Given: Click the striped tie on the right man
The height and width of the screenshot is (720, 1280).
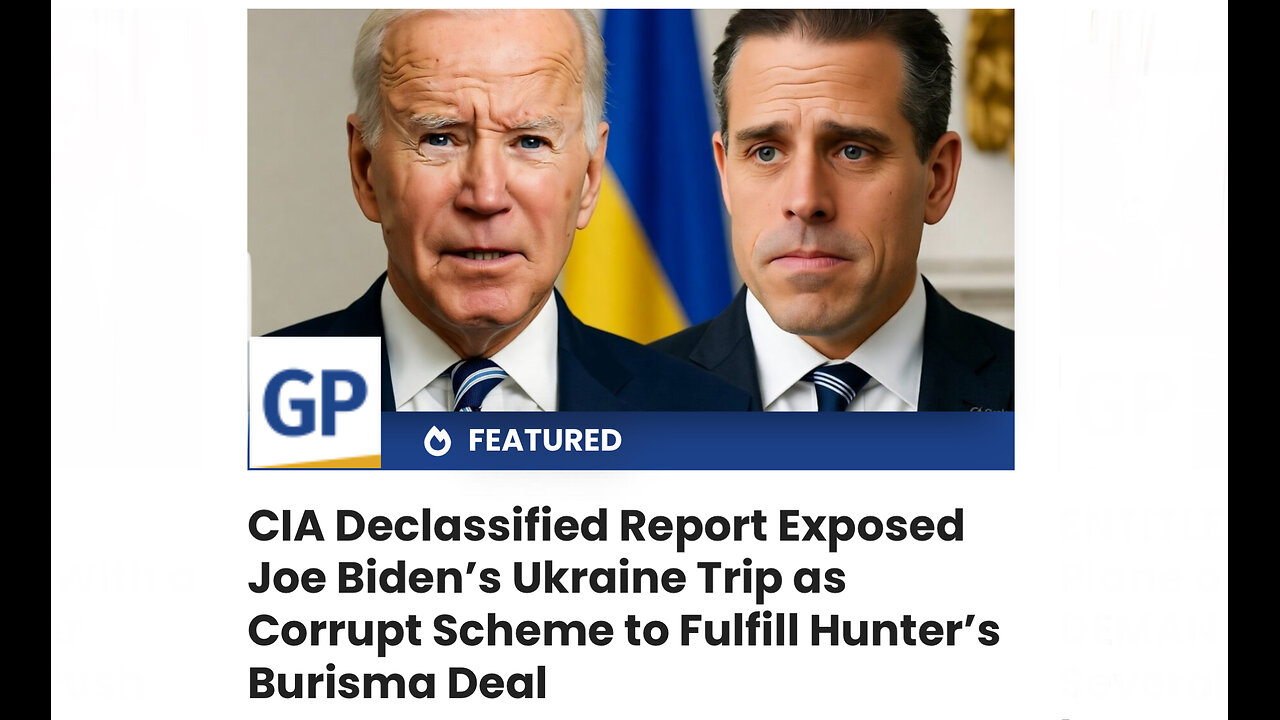Looking at the screenshot, I should tap(838, 386).
